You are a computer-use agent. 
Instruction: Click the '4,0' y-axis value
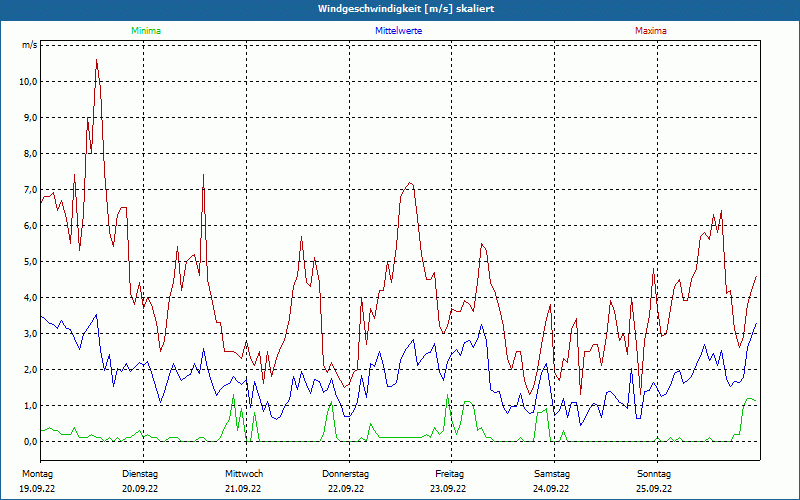(30, 297)
